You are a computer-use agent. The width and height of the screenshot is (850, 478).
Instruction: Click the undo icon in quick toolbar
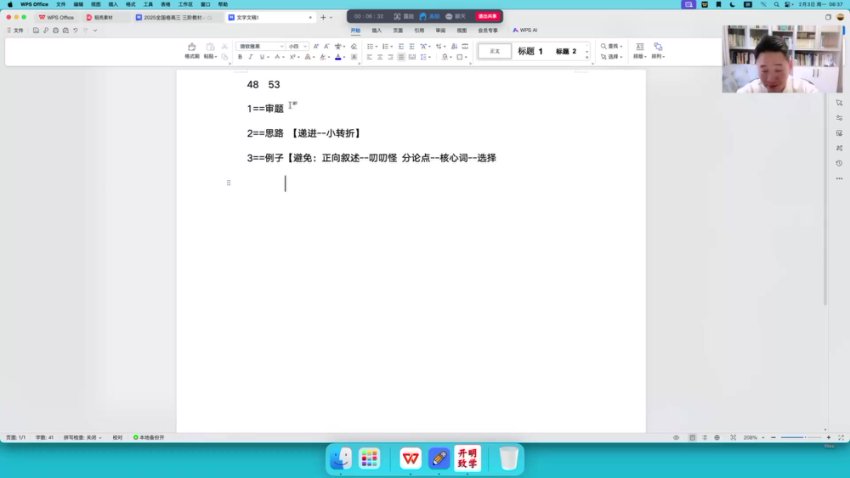pos(76,31)
